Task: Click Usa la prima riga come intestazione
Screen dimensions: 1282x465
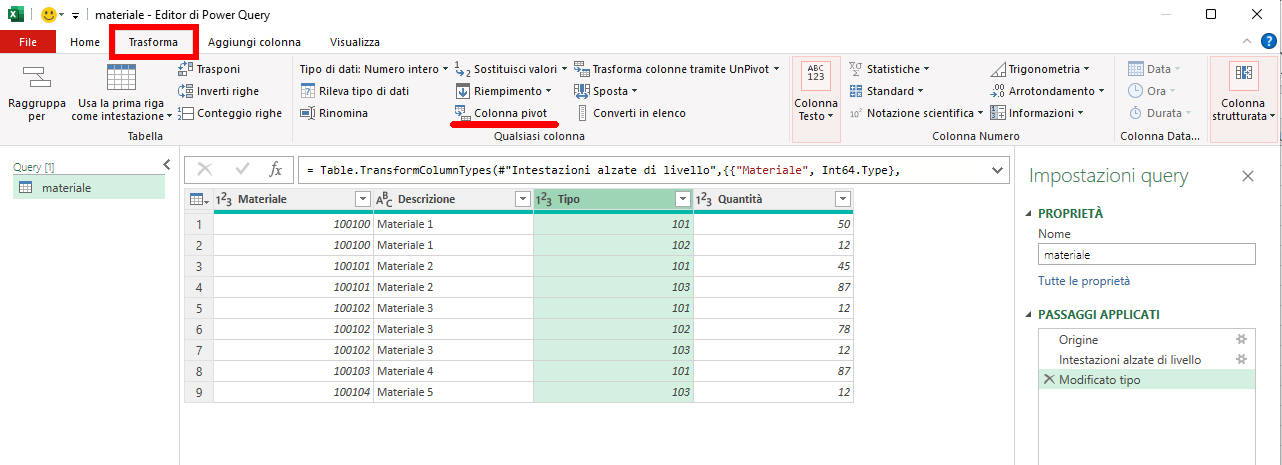Action: pos(121,93)
